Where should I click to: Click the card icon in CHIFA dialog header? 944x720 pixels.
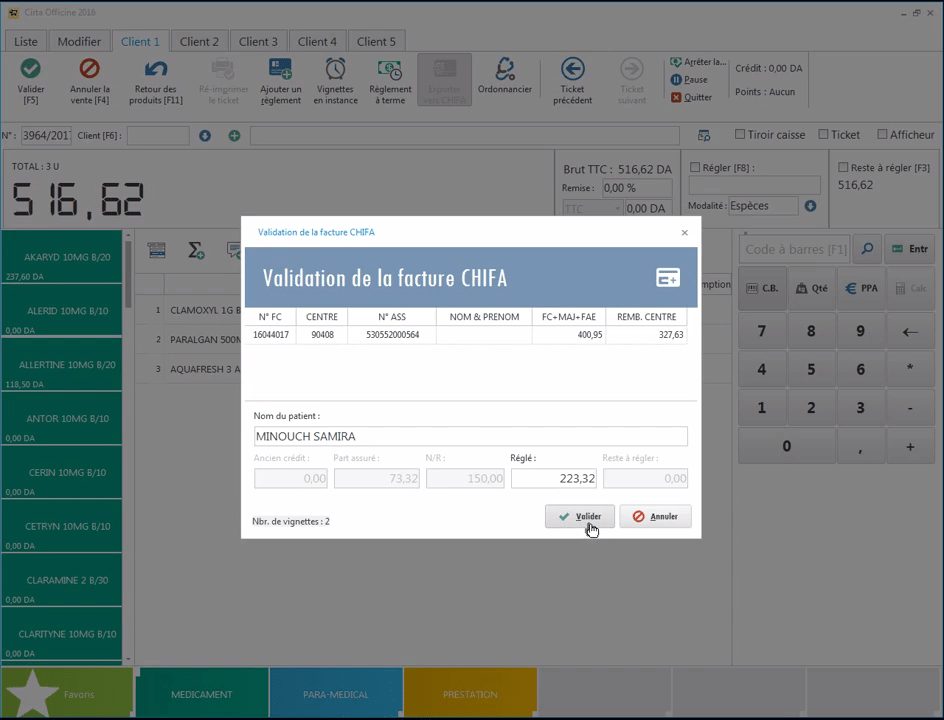tap(668, 278)
